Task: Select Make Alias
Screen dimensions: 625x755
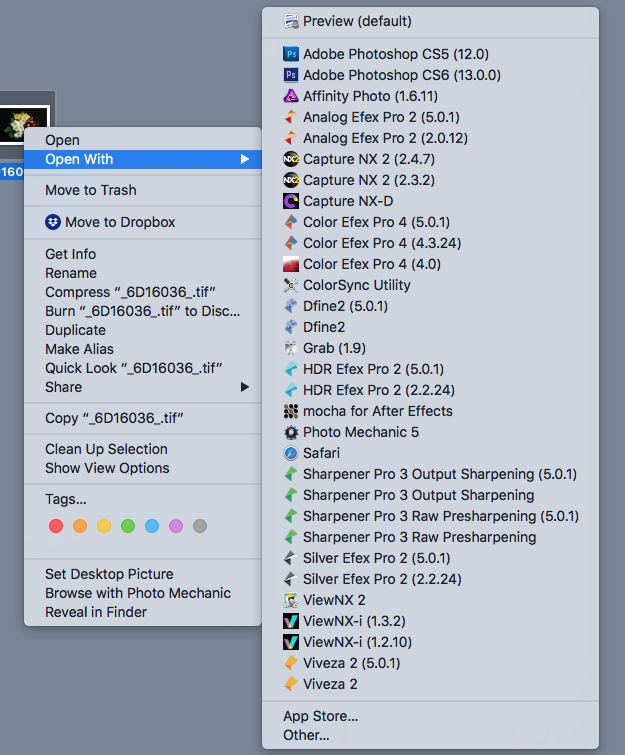Action: (x=143, y=349)
